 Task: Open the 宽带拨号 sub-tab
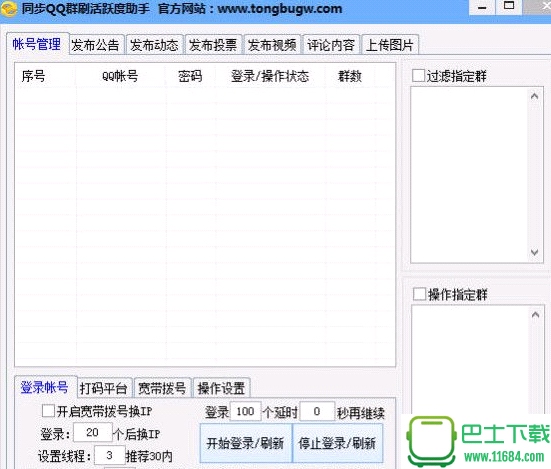click(x=162, y=388)
